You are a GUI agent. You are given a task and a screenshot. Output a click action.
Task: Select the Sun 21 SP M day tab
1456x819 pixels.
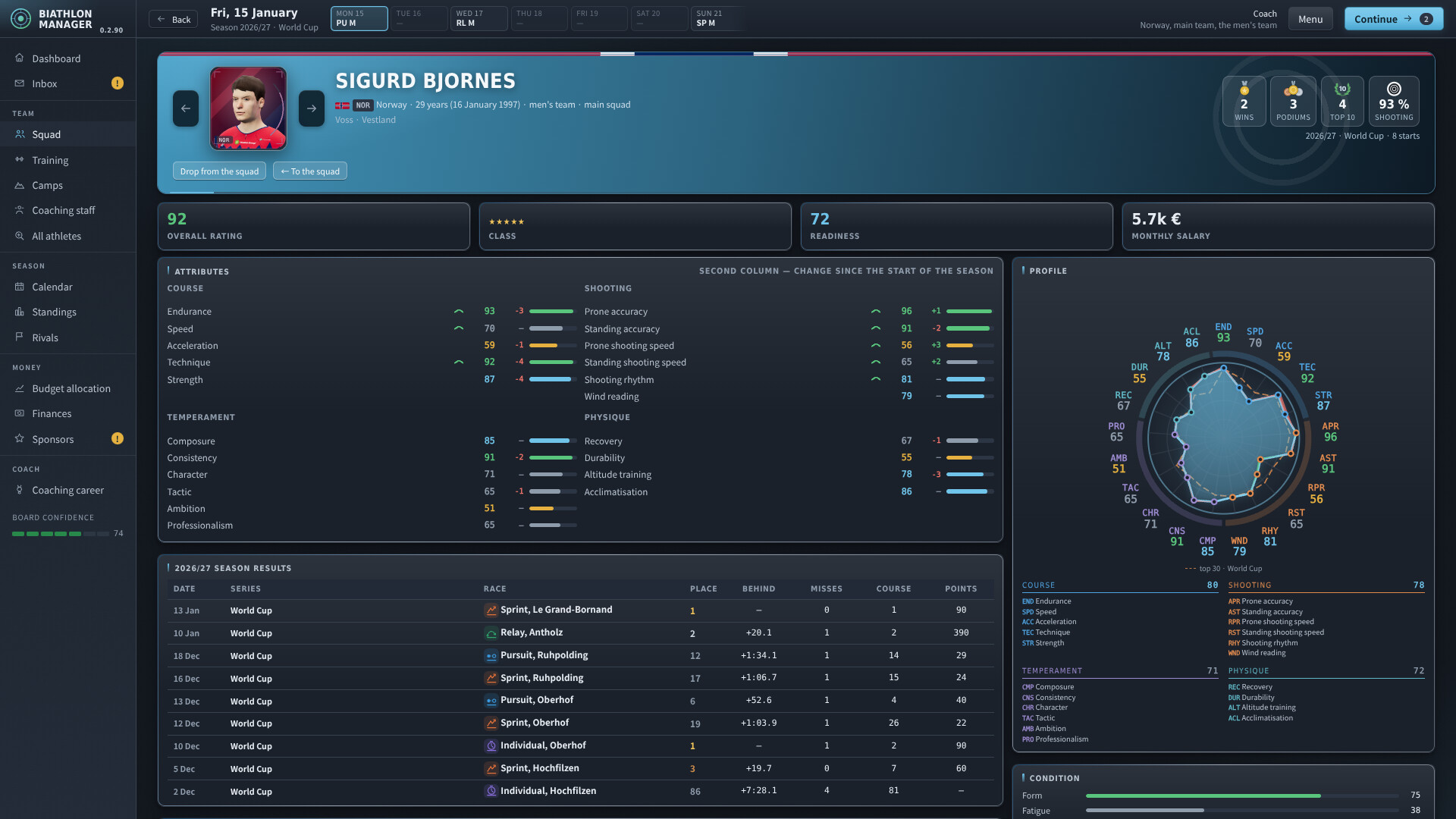coord(720,18)
